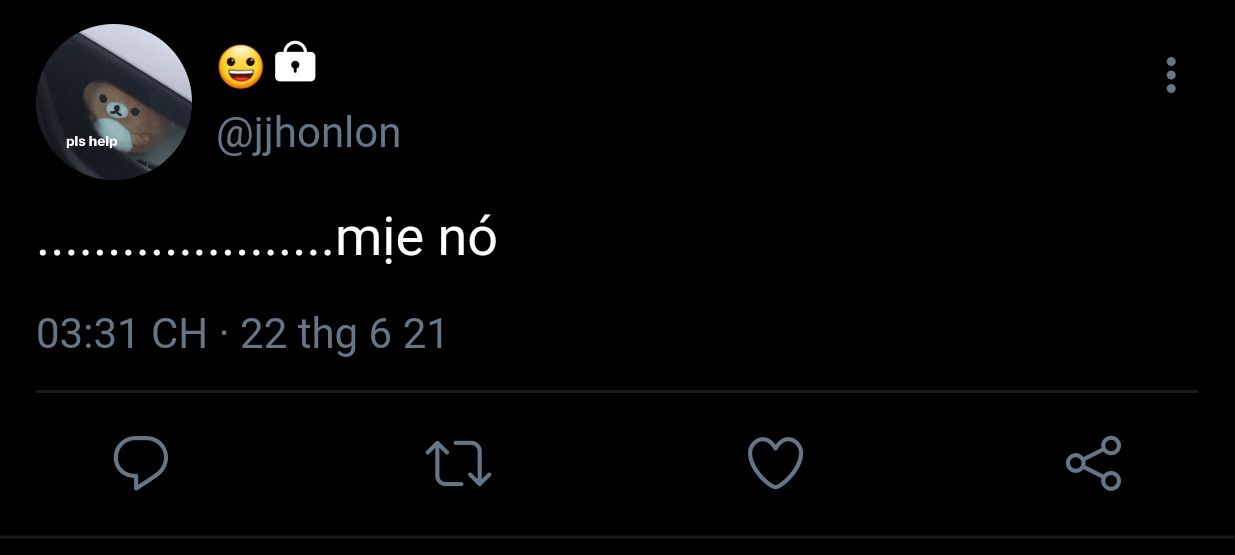Click the "21" year in the timestamp
The height and width of the screenshot is (555, 1235).
425,334
